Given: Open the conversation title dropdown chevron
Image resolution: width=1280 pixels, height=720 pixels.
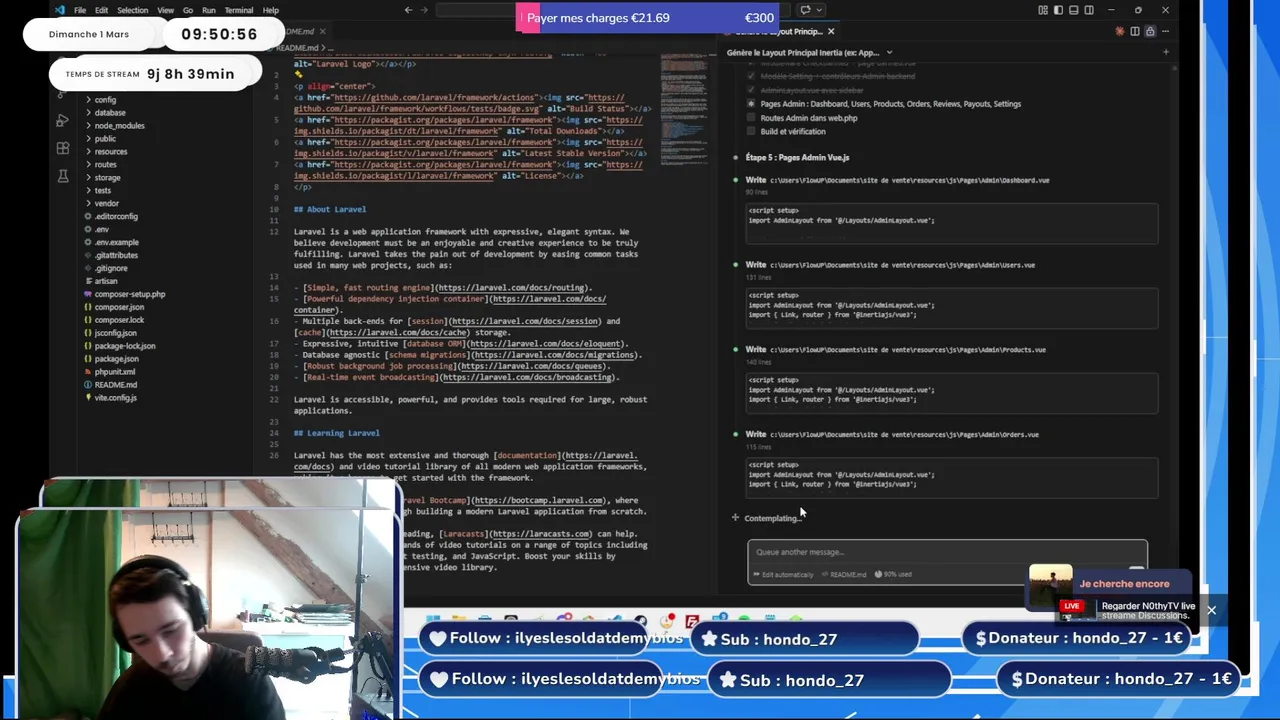Looking at the screenshot, I should 889,53.
